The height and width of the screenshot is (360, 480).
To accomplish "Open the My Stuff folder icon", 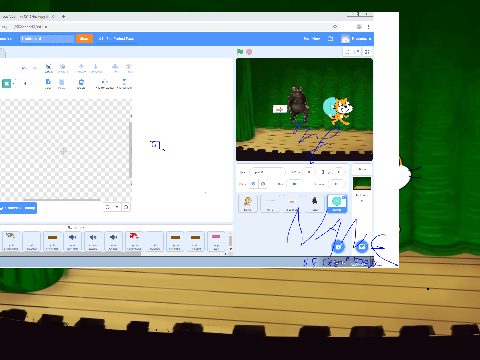I will [x=330, y=39].
